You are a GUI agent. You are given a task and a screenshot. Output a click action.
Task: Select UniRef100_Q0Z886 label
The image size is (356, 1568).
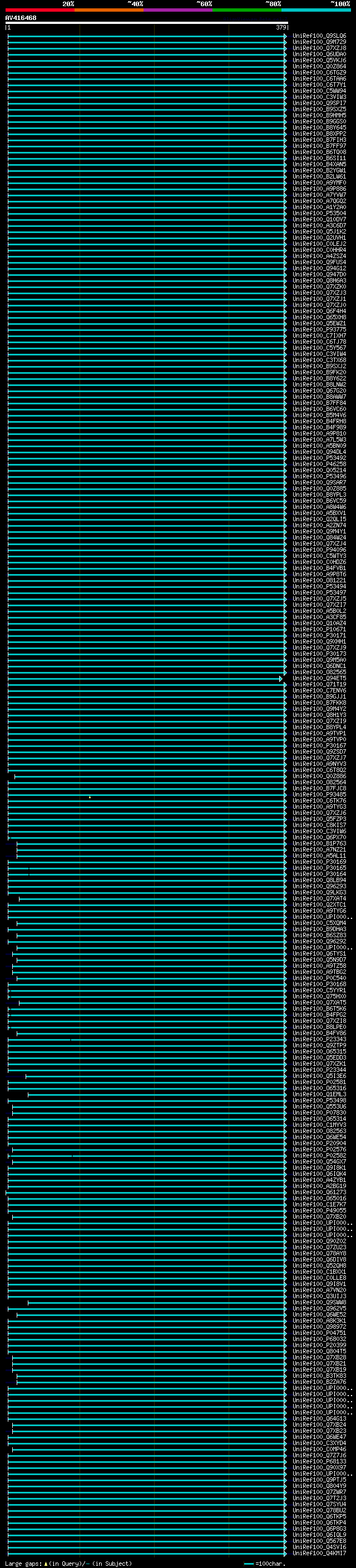click(x=319, y=776)
